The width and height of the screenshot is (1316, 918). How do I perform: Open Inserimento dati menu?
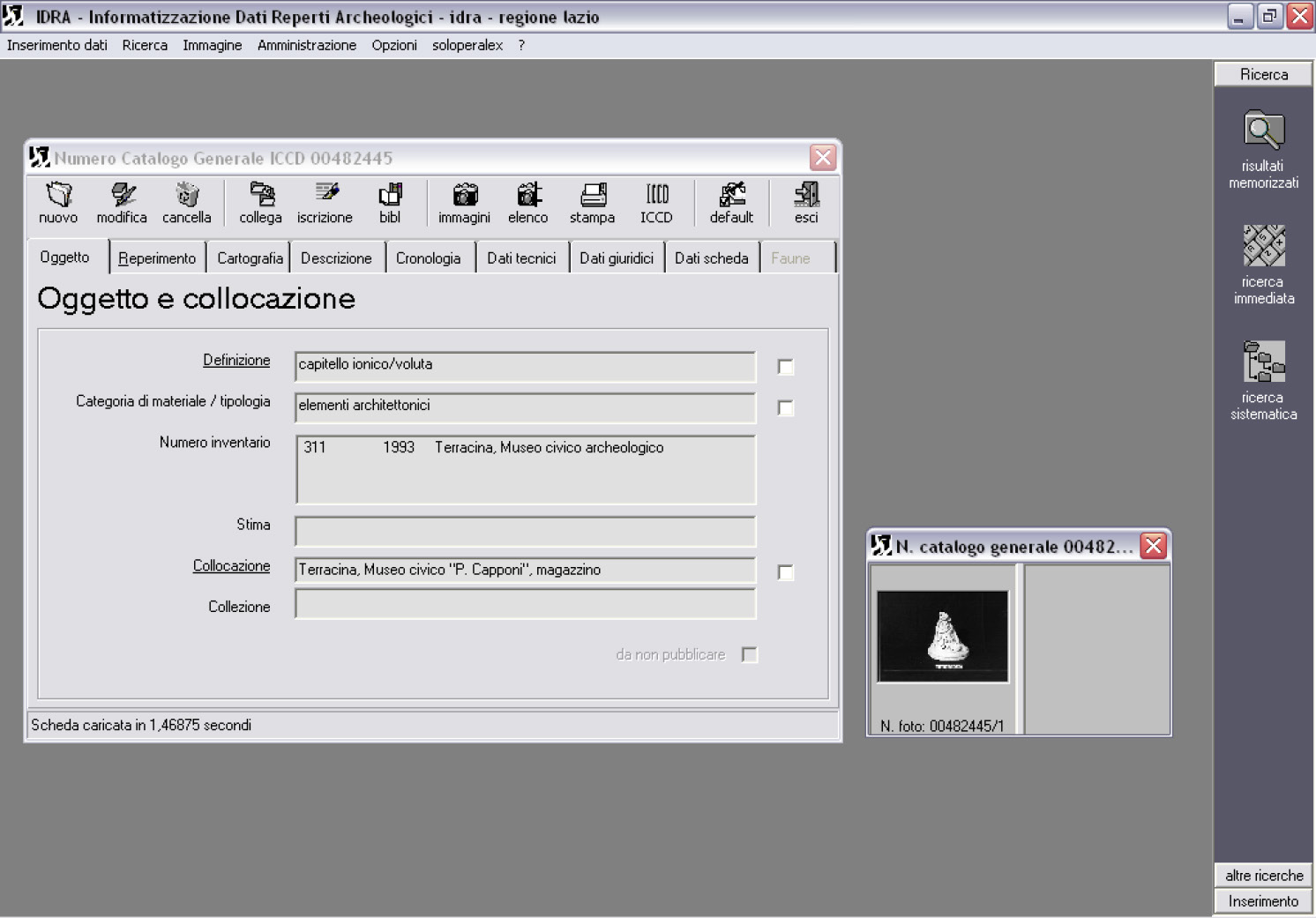[57, 45]
